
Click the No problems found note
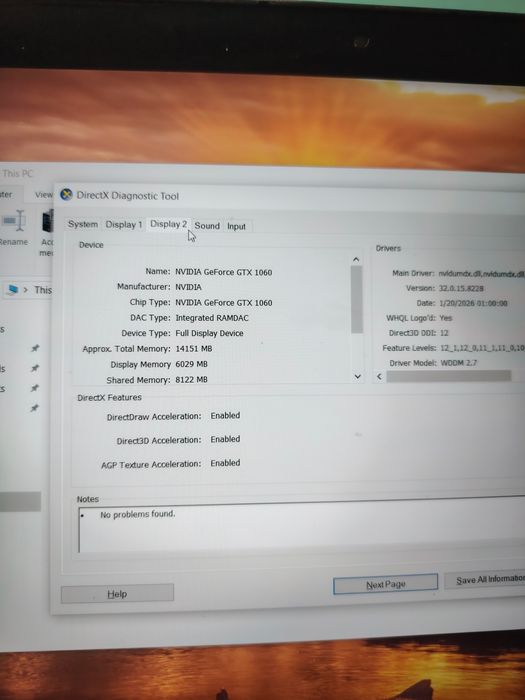click(138, 514)
